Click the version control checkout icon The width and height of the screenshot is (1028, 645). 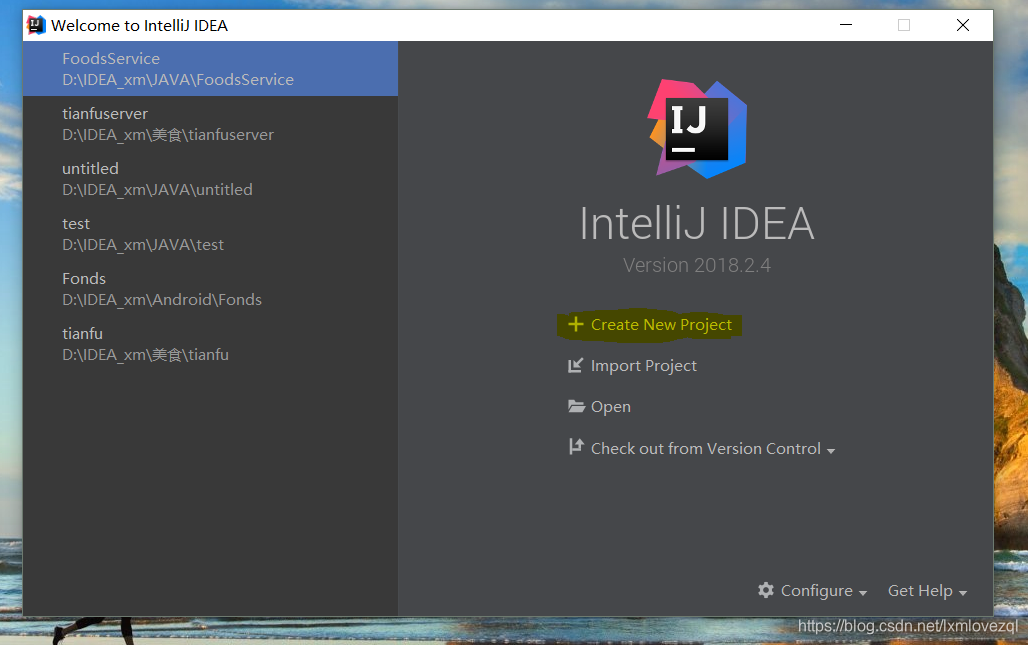click(x=576, y=447)
